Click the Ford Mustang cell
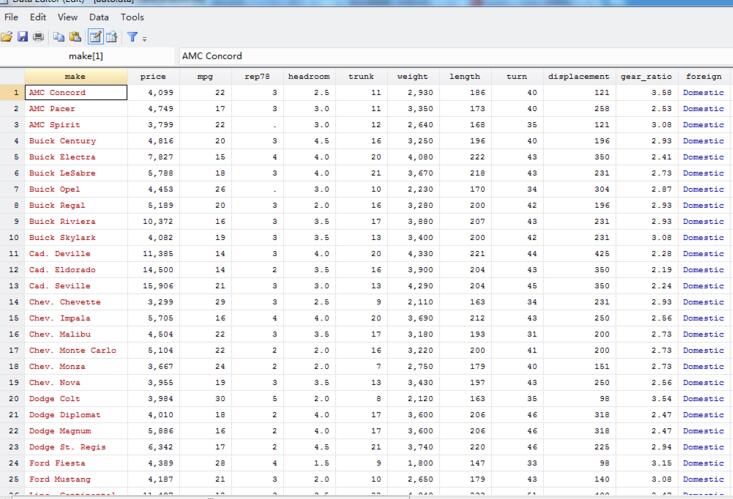Image resolution: width=733 pixels, height=499 pixels. point(76,479)
